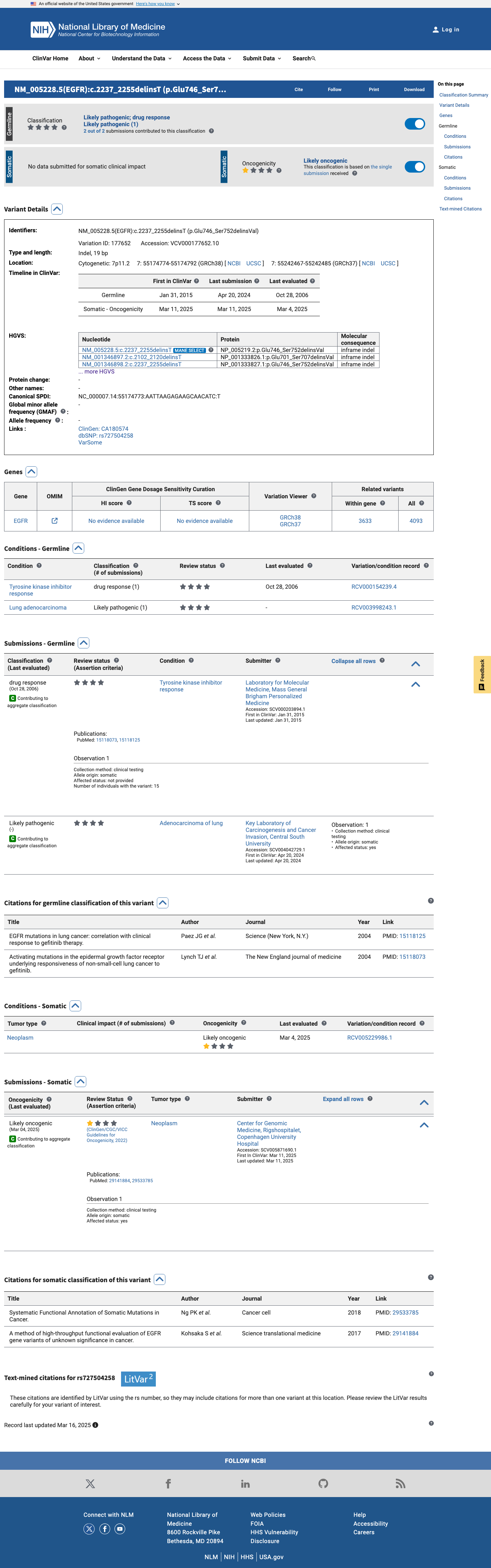Open the Access the Data menu
The image size is (491, 1568).
207,58
